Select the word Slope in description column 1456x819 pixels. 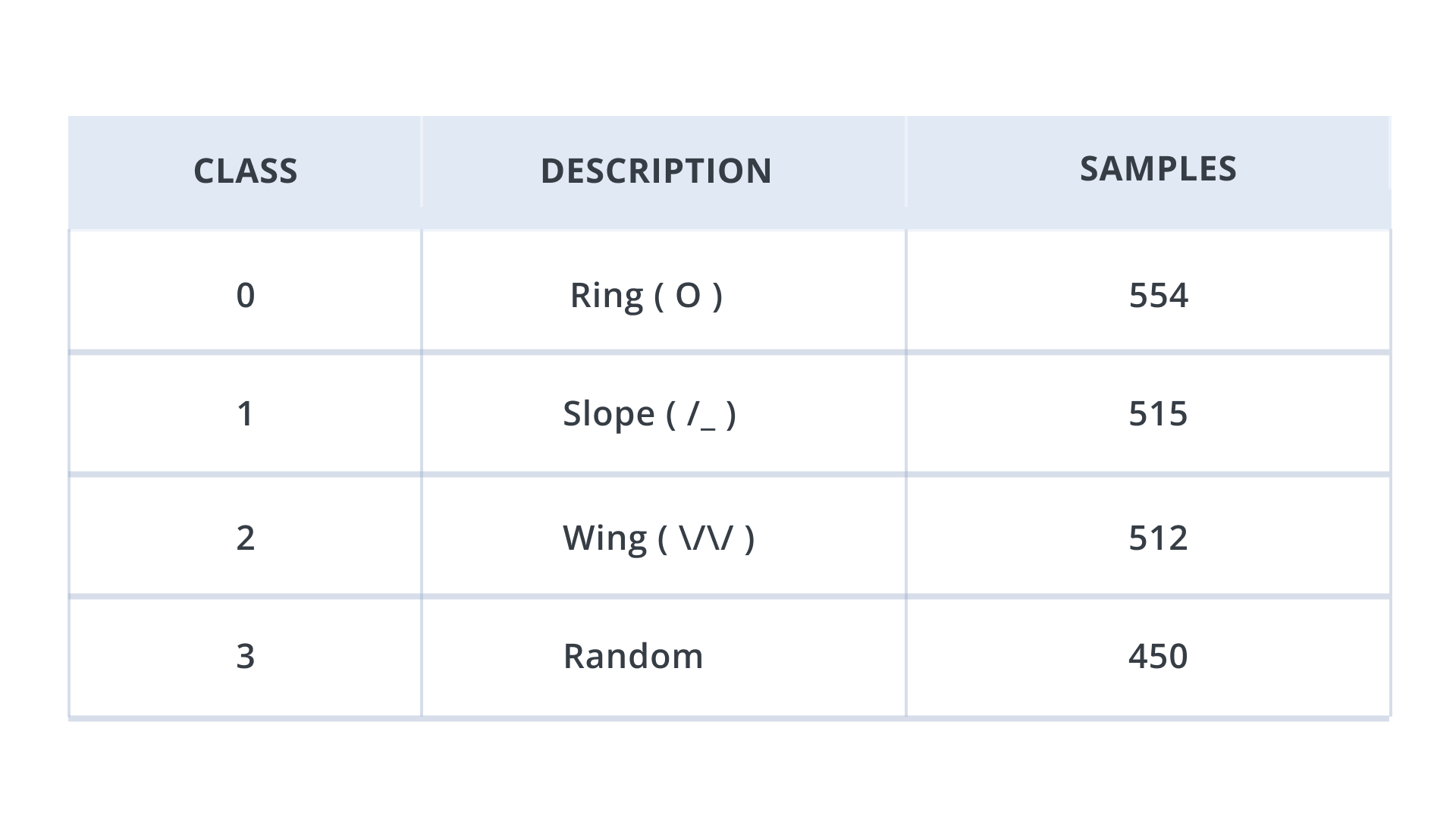(608, 414)
